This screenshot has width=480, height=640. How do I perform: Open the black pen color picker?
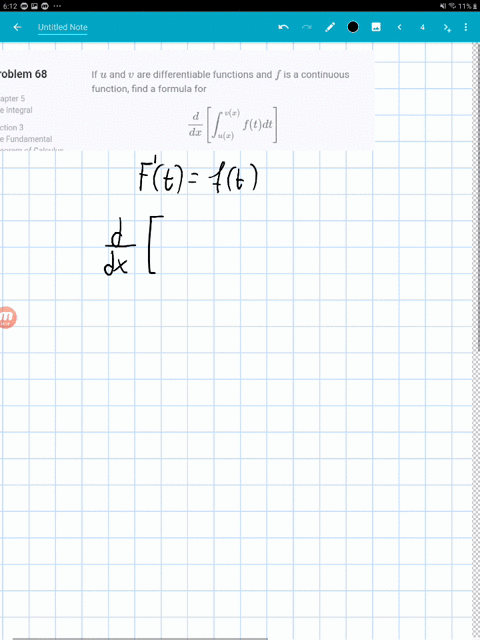point(353,27)
